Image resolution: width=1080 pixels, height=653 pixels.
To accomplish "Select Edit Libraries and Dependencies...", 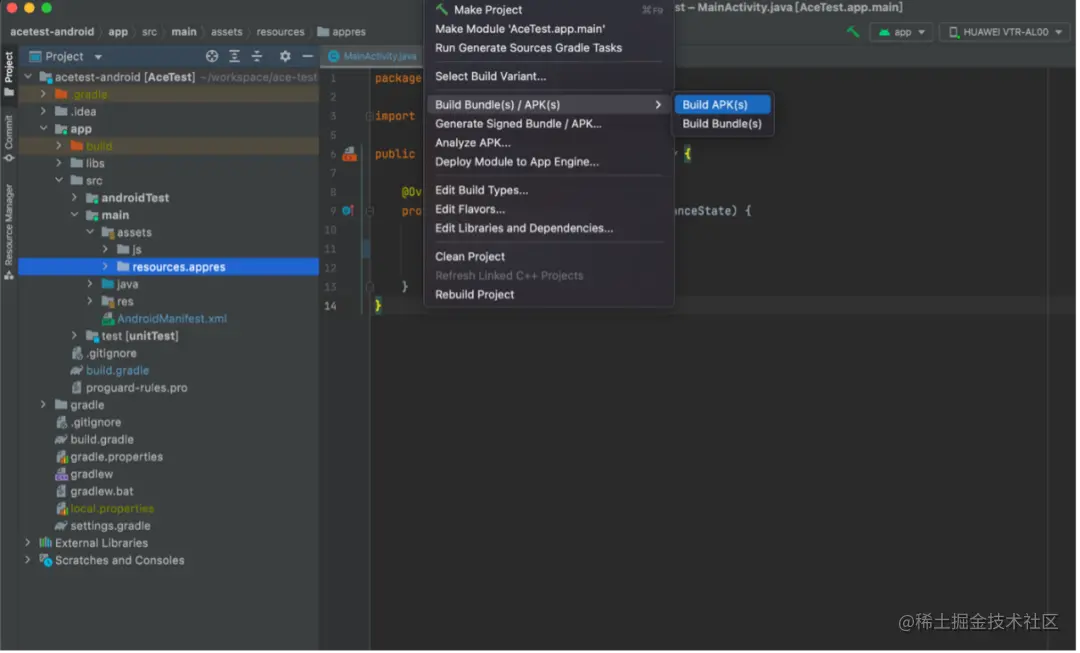I will pyautogui.click(x=550, y=229).
